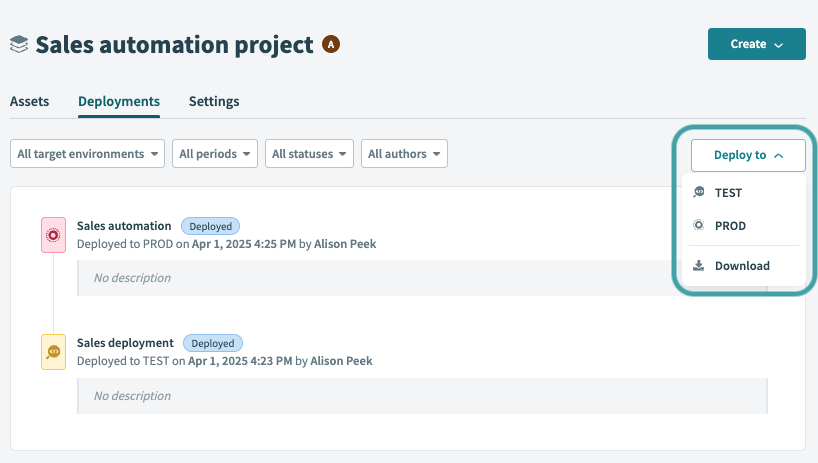The image size is (818, 463).
Task: Click the yellow Sales deployment icon
Action: point(53,352)
